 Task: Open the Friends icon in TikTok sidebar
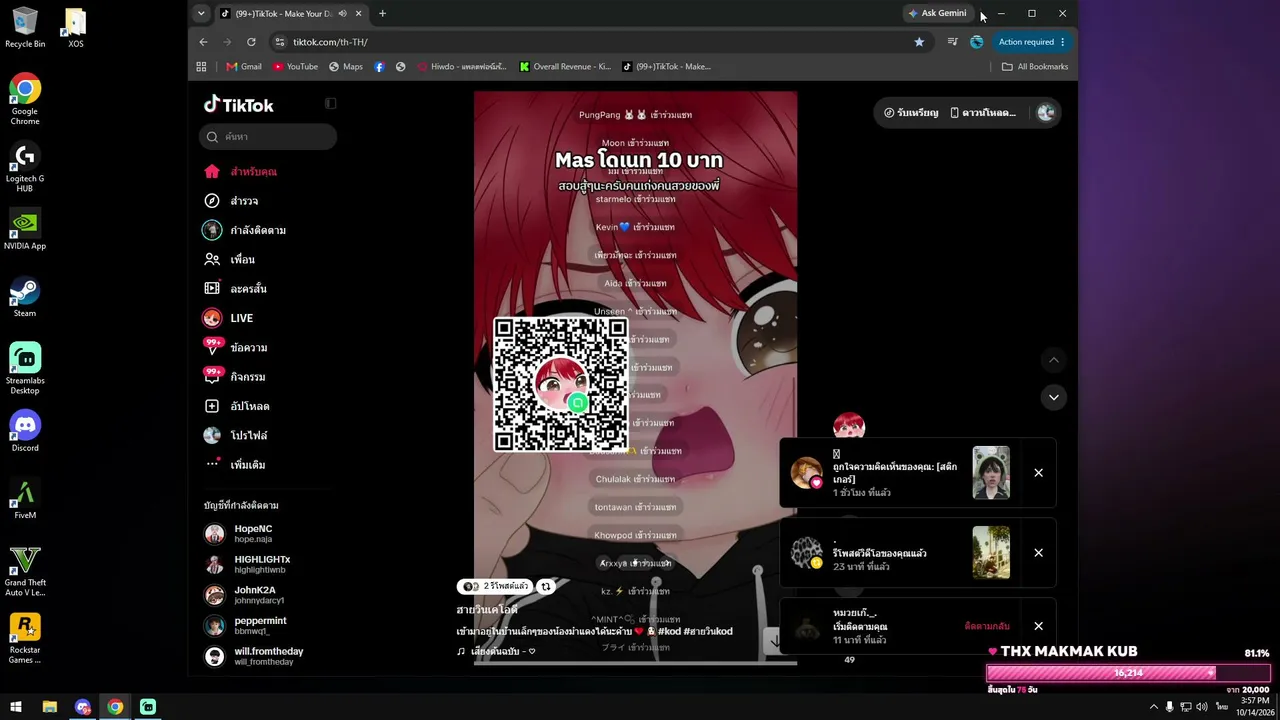(x=212, y=259)
